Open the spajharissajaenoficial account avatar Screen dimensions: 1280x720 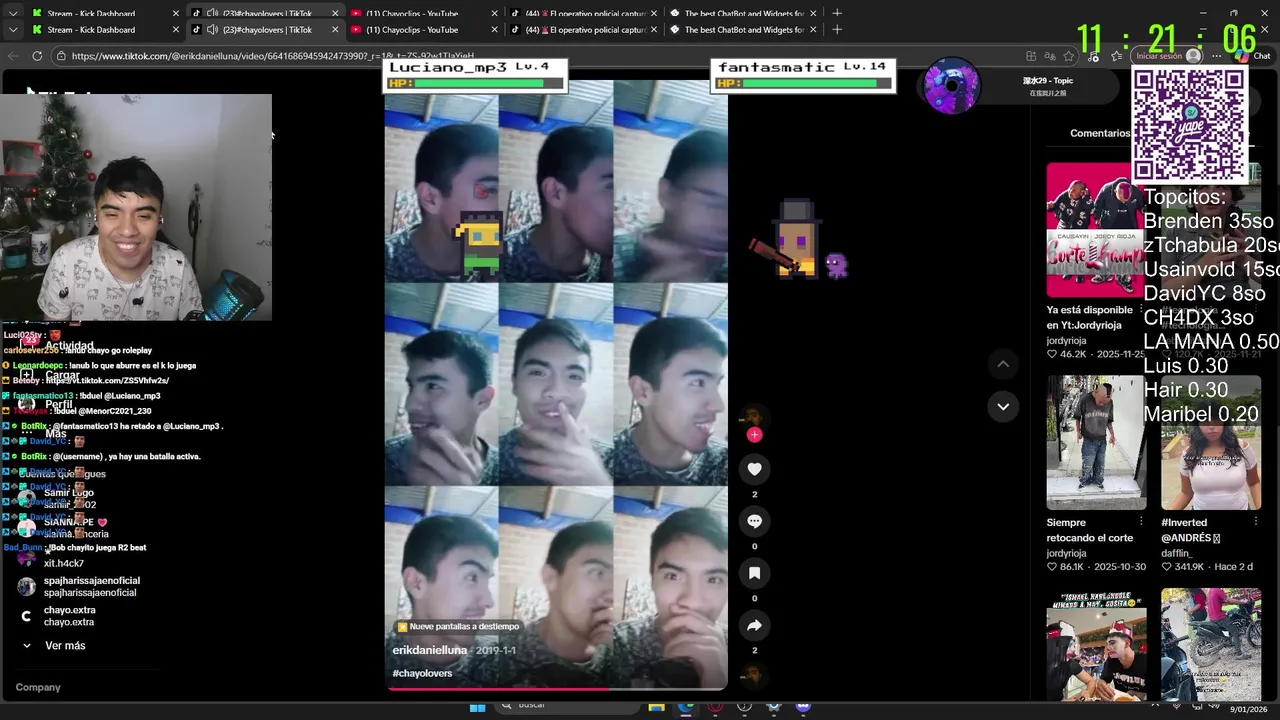(26, 587)
